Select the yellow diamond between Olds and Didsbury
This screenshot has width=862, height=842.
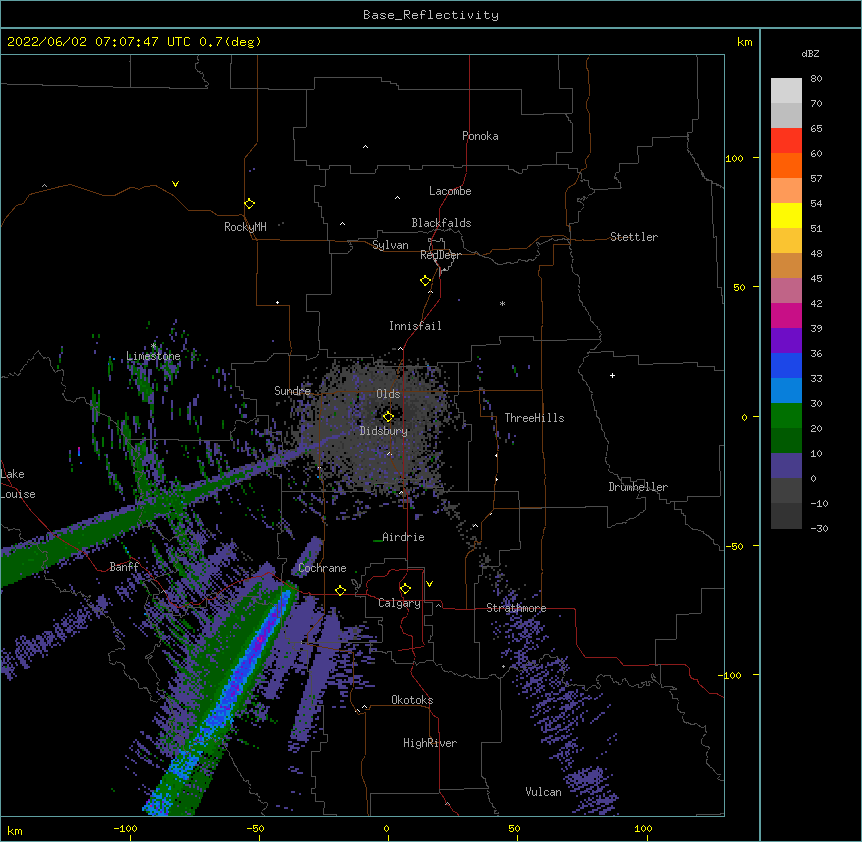click(x=388, y=416)
